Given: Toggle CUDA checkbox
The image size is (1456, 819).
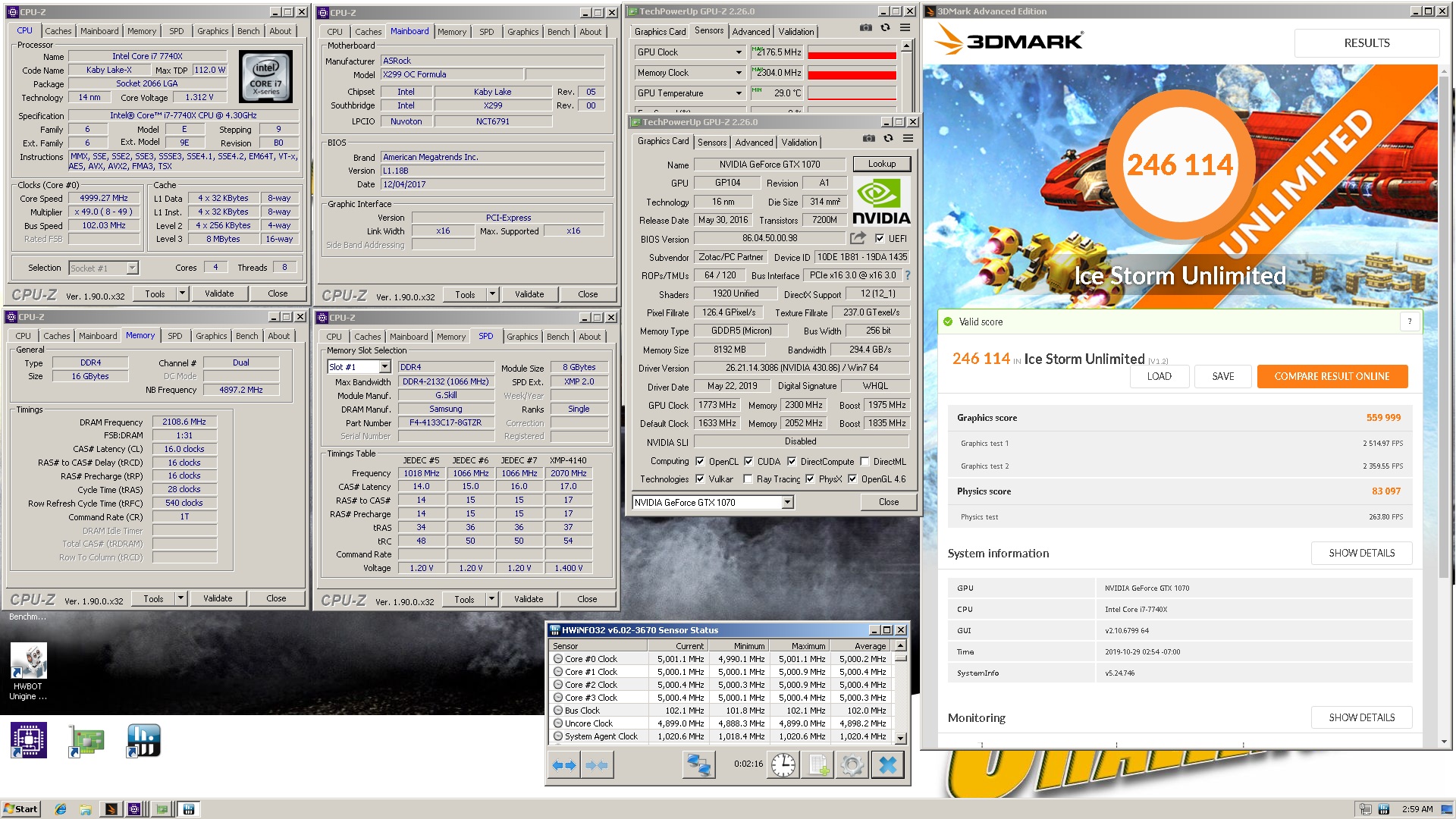Looking at the screenshot, I should click(748, 461).
